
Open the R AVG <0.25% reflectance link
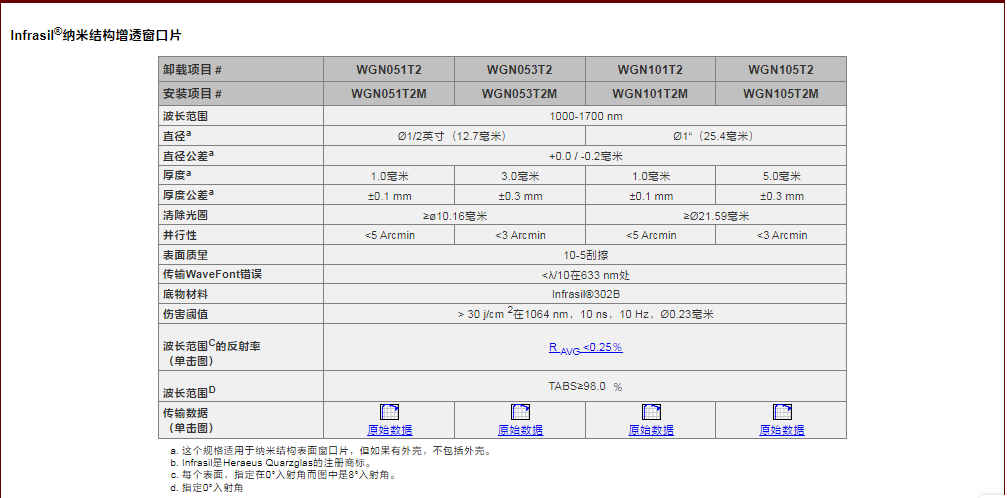585,348
